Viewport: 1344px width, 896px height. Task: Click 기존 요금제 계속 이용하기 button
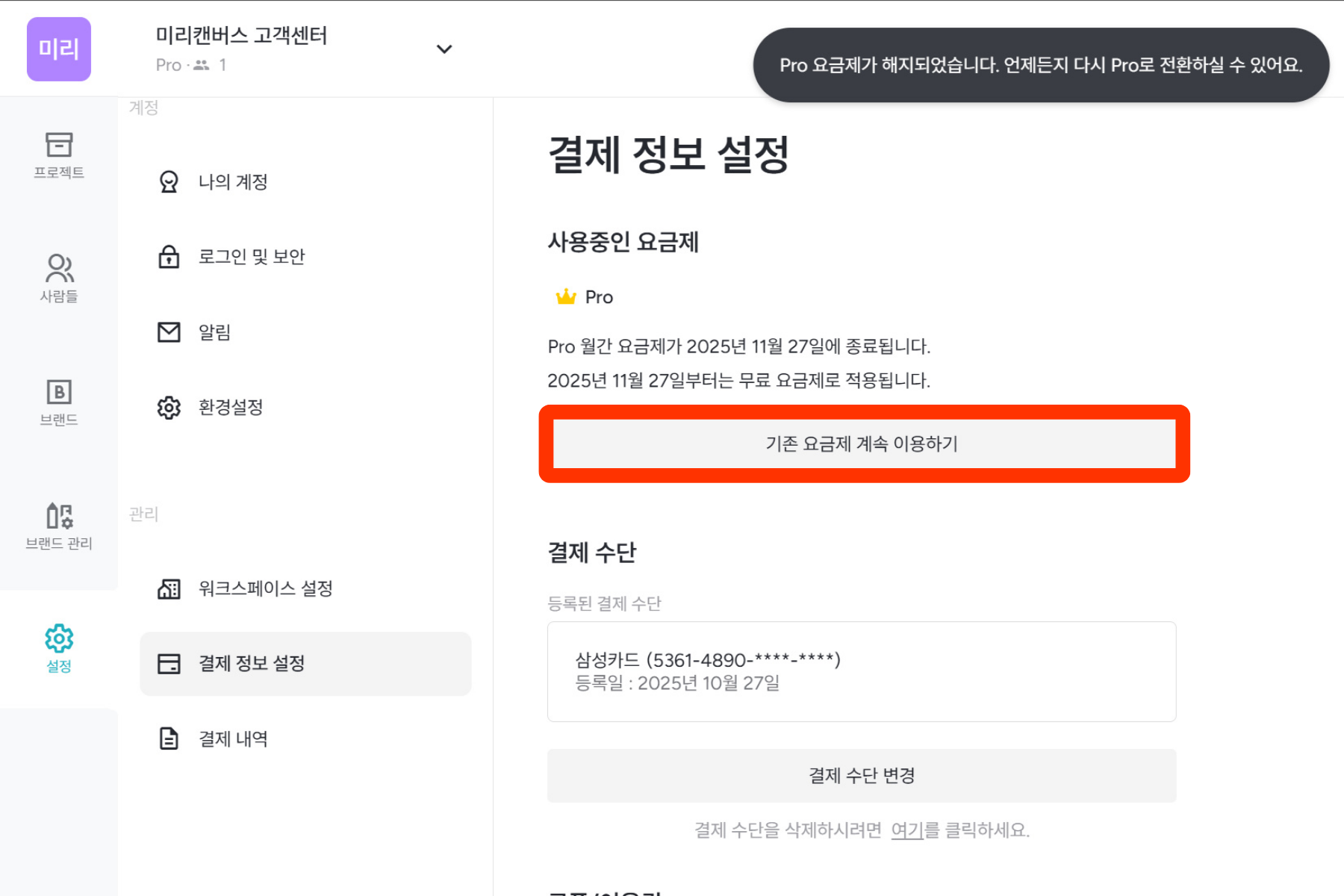click(862, 444)
